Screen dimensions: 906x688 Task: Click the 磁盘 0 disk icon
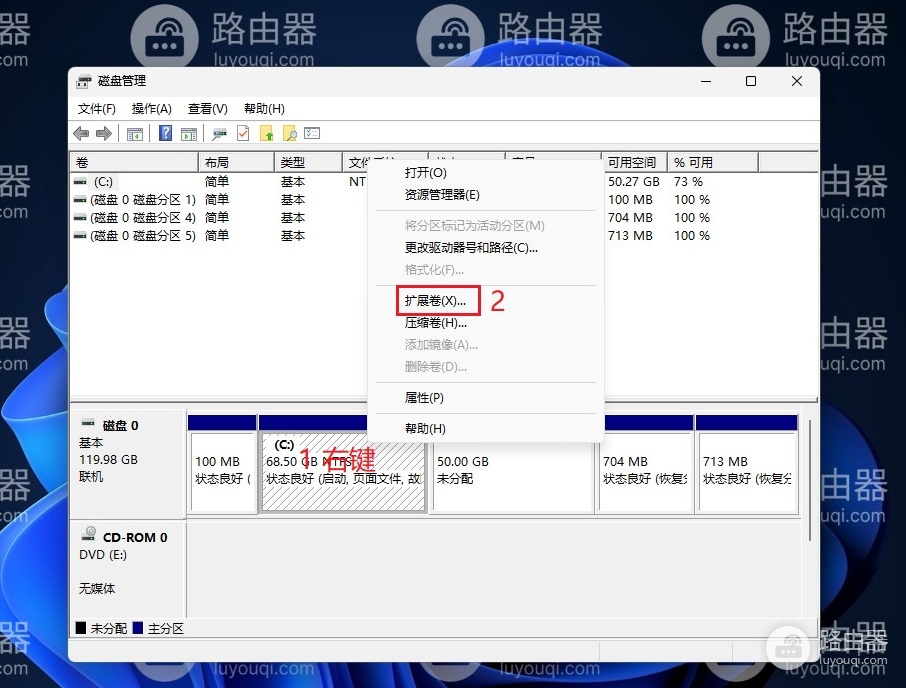point(88,423)
